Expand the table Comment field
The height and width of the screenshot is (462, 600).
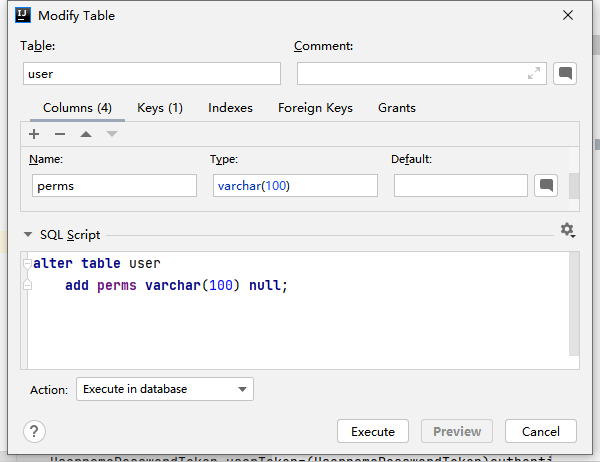[x=534, y=73]
